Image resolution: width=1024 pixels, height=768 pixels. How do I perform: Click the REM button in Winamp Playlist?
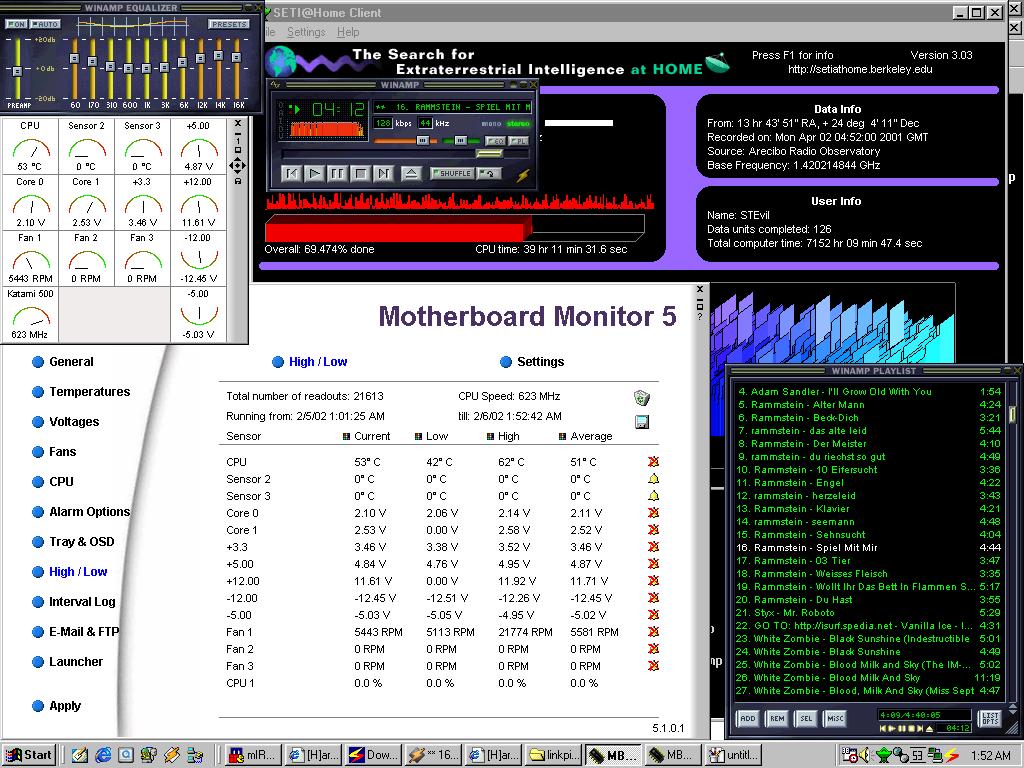tap(777, 718)
